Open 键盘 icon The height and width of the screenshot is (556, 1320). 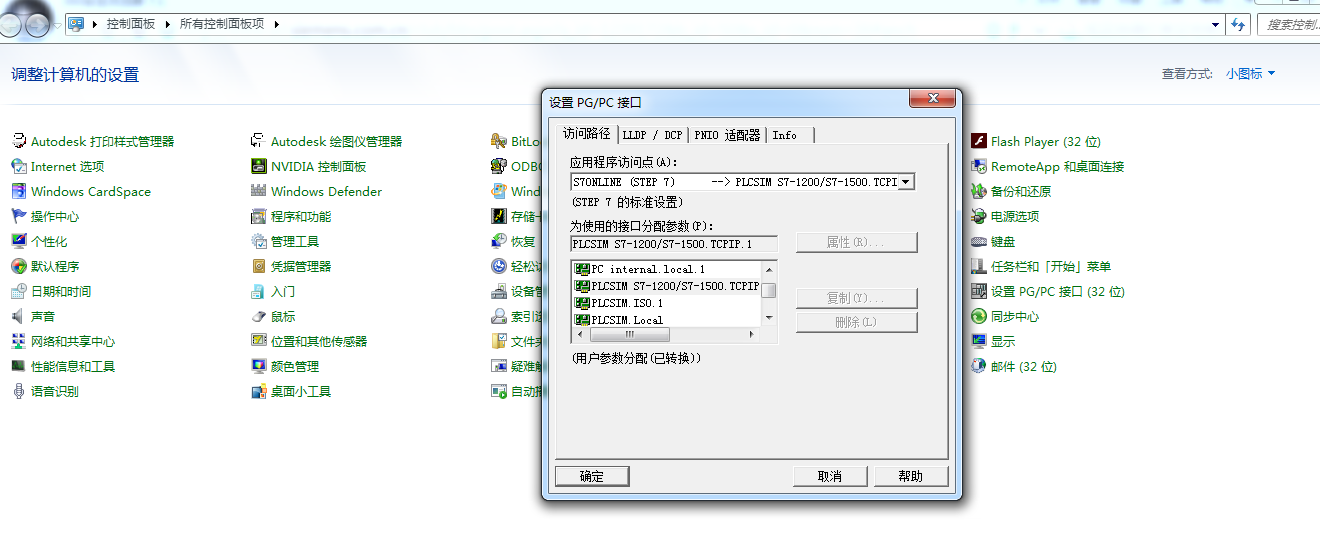[979, 241]
